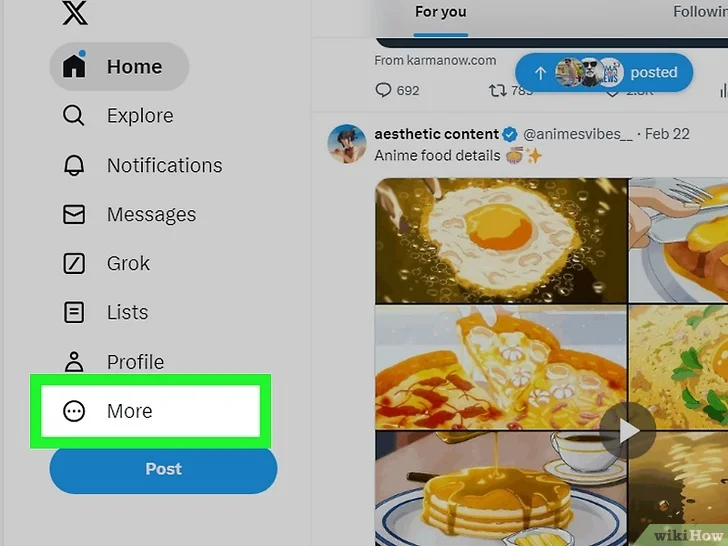Screen dimensions: 728x546
Task: Click the repost icon on the post
Action: [x=497, y=90]
